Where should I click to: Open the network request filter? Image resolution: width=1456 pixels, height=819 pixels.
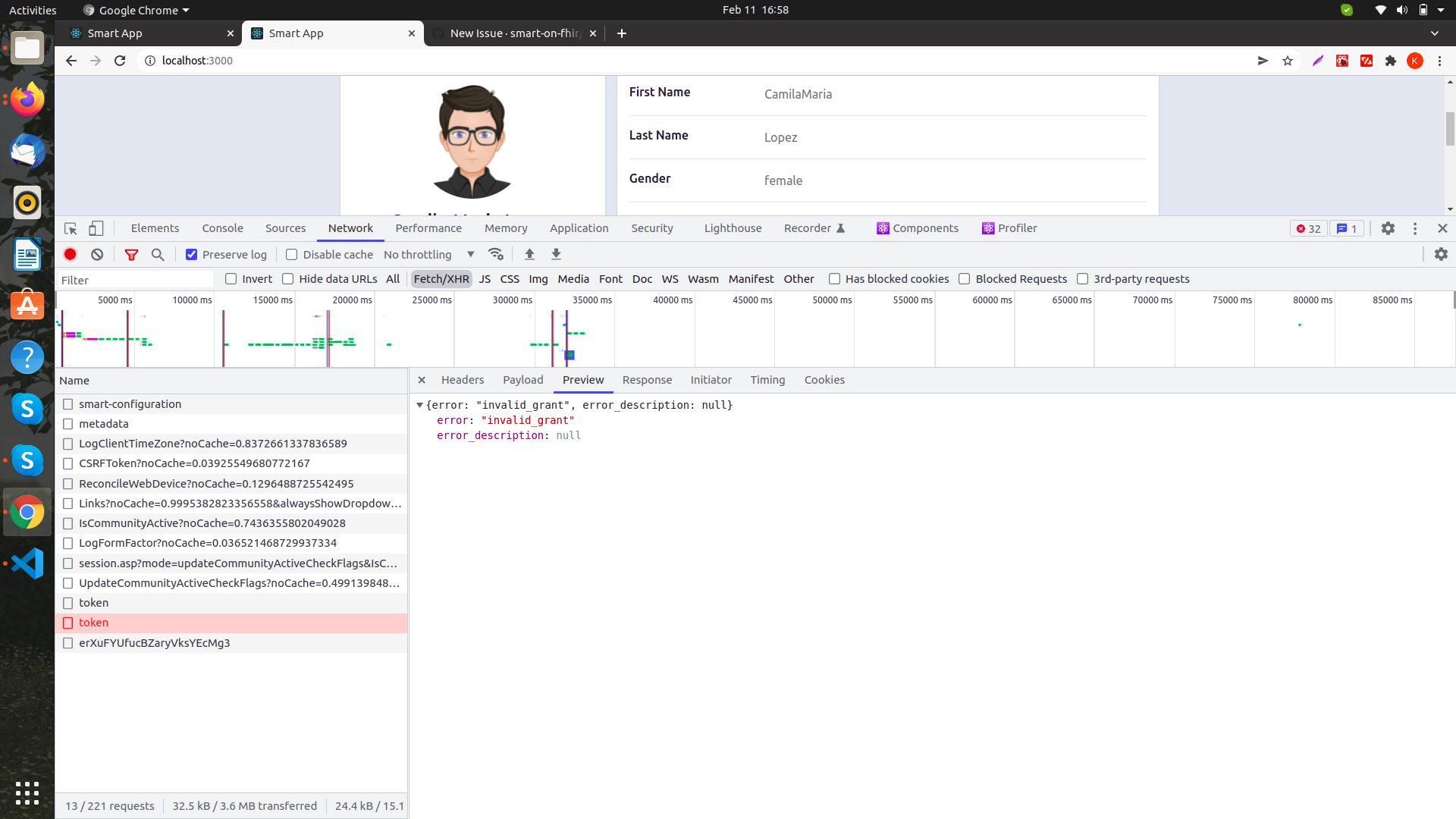(x=132, y=254)
